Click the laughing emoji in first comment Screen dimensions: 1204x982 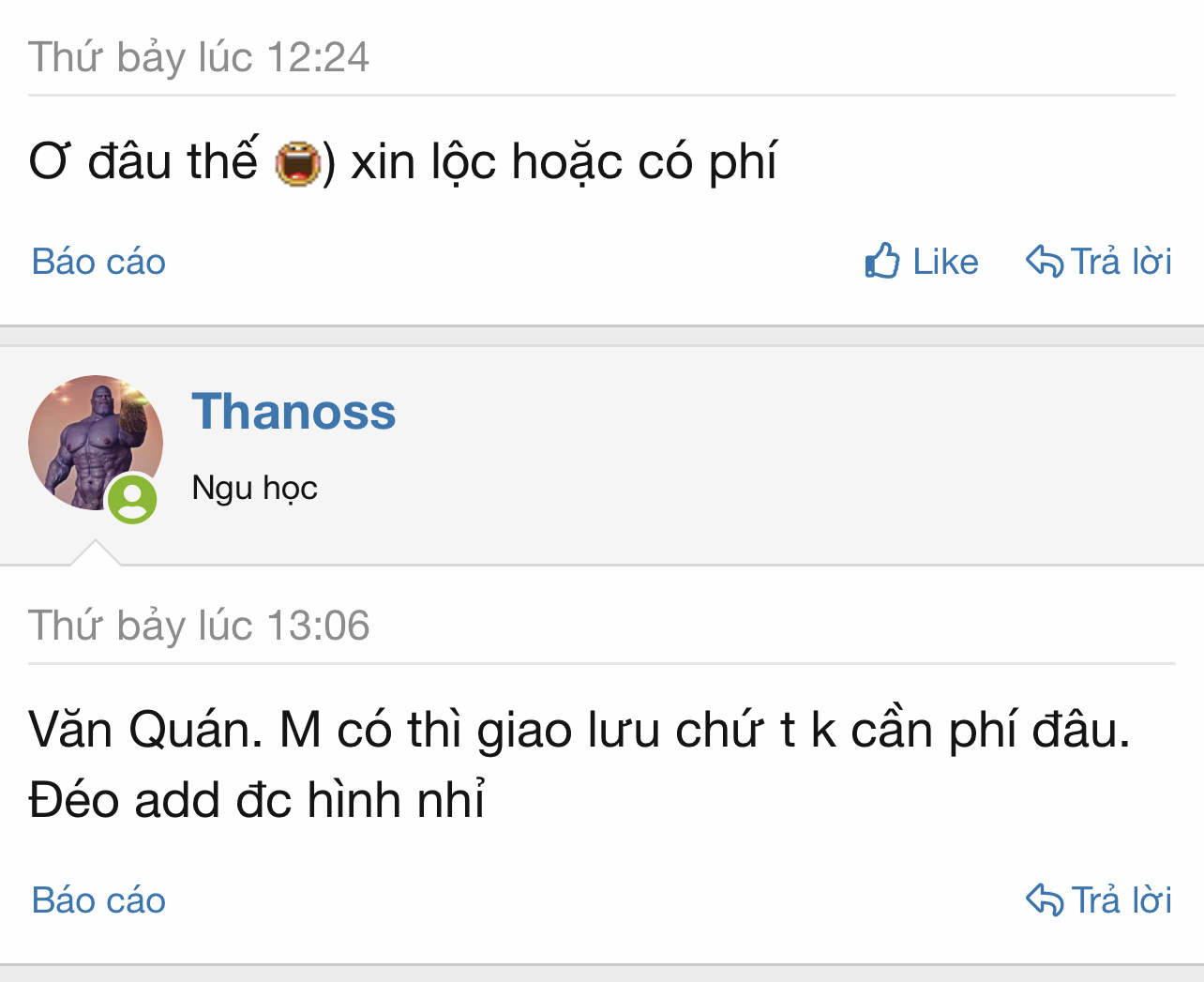click(297, 163)
